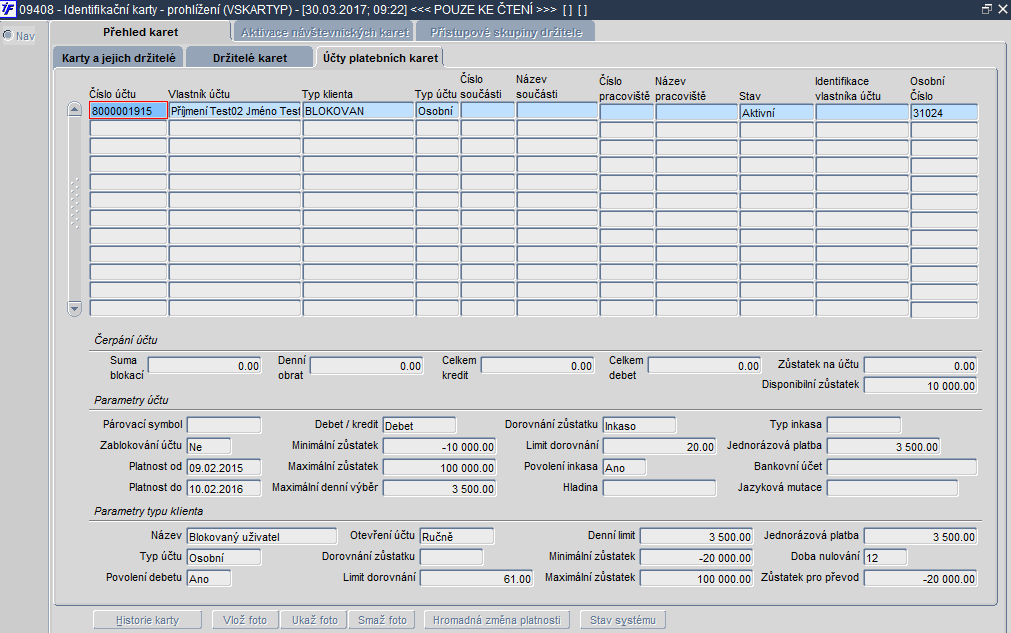
Task: Click Hromadná změna platnosti button
Action: 496,620
